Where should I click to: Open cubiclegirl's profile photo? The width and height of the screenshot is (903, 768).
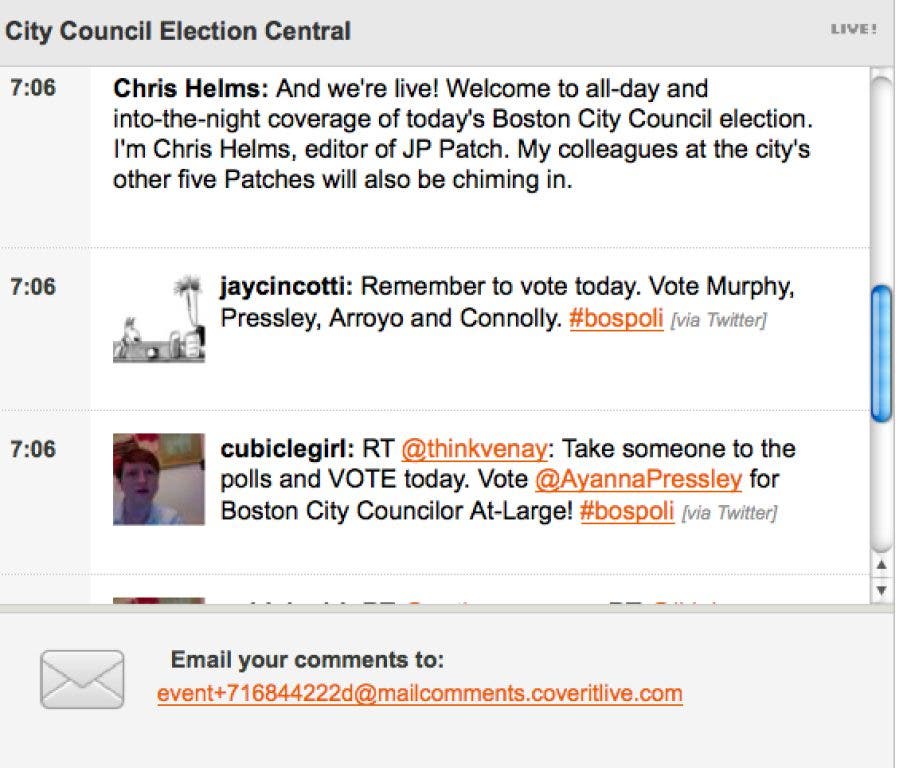pos(159,478)
